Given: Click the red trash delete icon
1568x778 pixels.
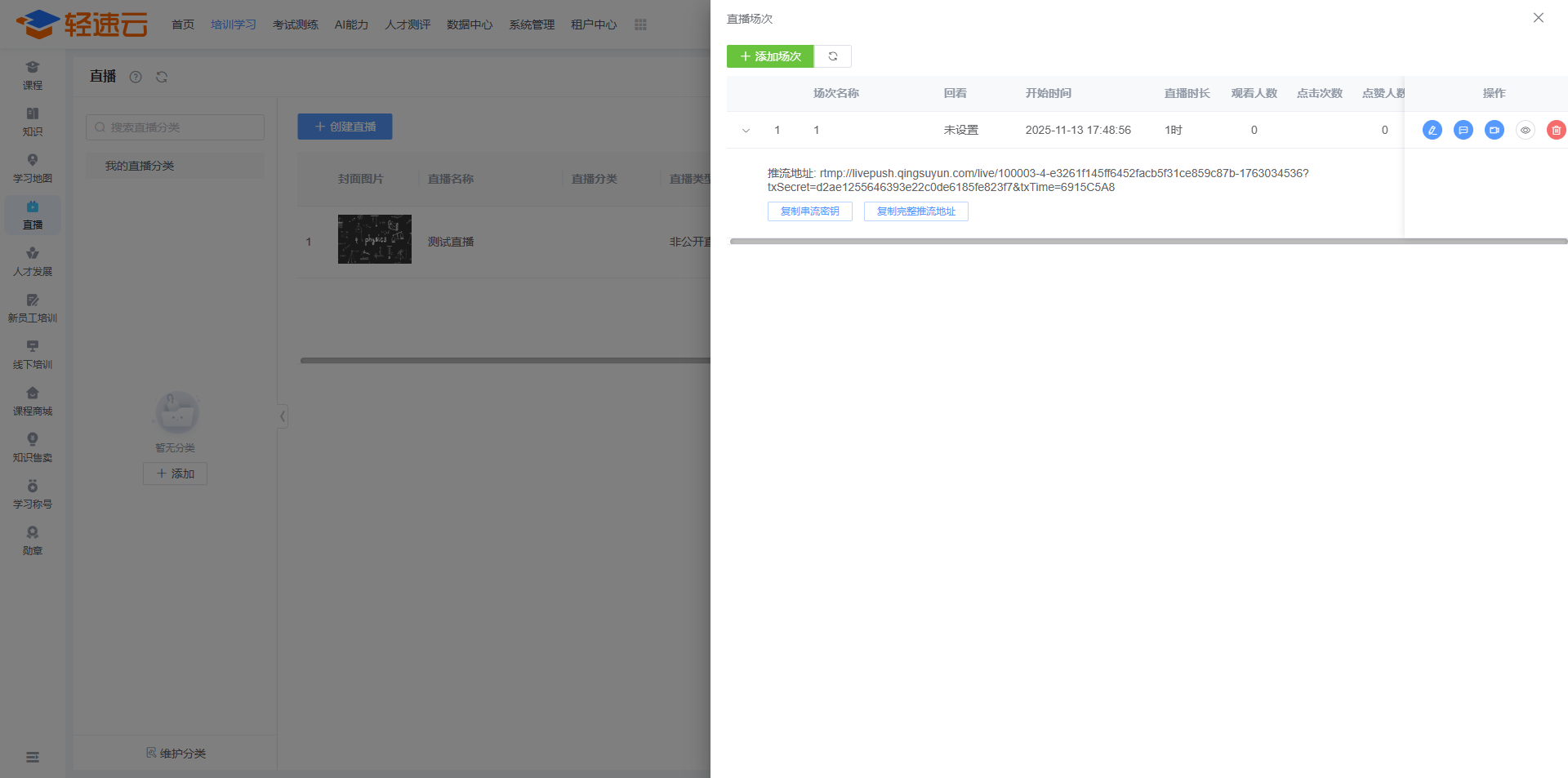Looking at the screenshot, I should tap(1556, 130).
